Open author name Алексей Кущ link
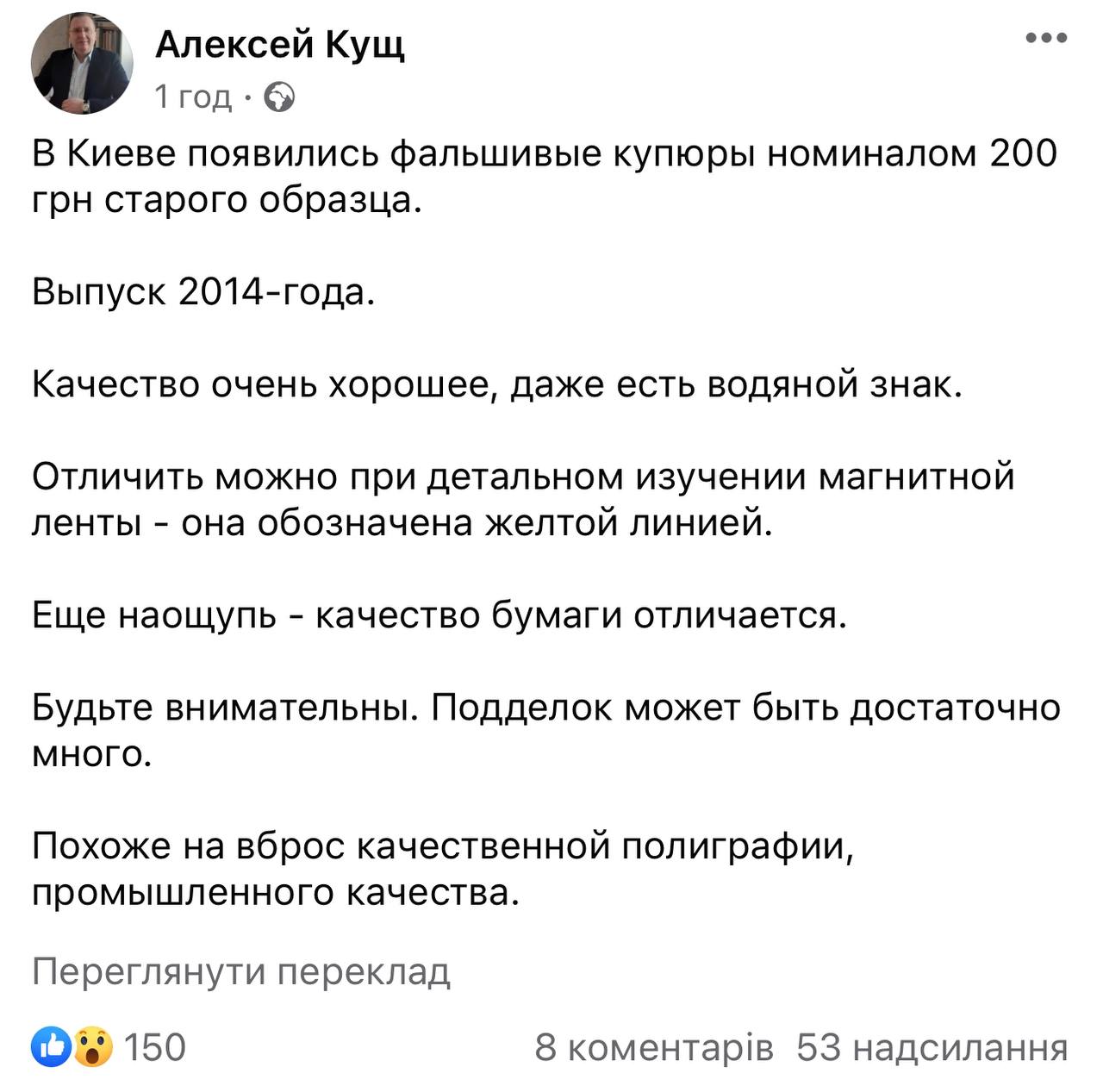Image resolution: width=1103 pixels, height=1092 pixels. pyautogui.click(x=279, y=43)
